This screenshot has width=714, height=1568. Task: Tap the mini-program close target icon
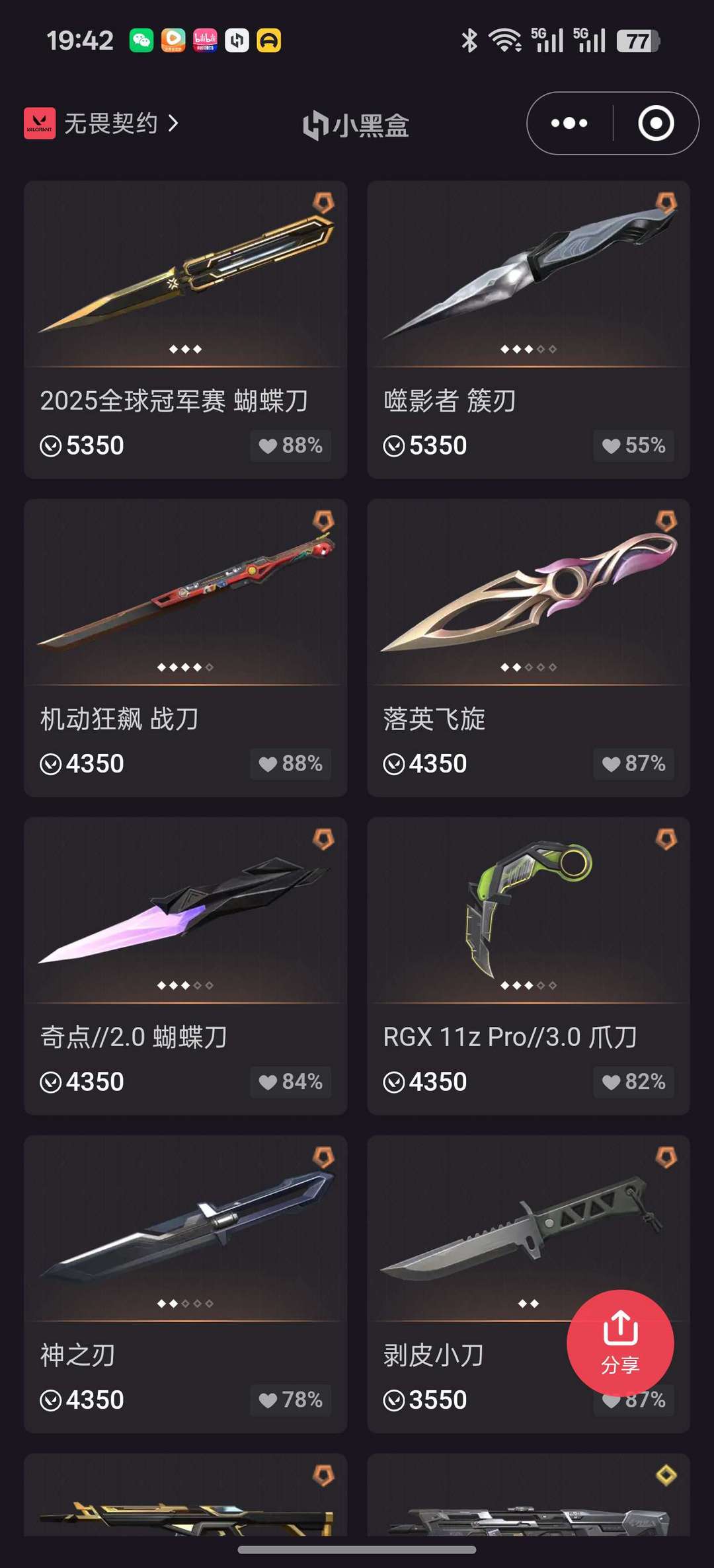point(656,124)
